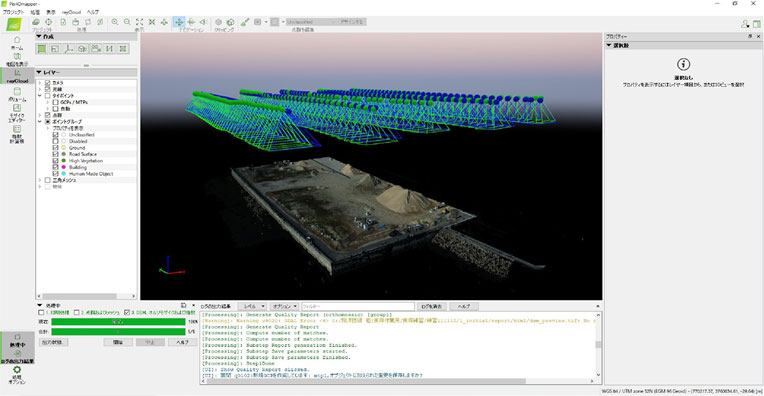
Task: Open the レベル log level dropdown
Action: pyautogui.click(x=252, y=306)
